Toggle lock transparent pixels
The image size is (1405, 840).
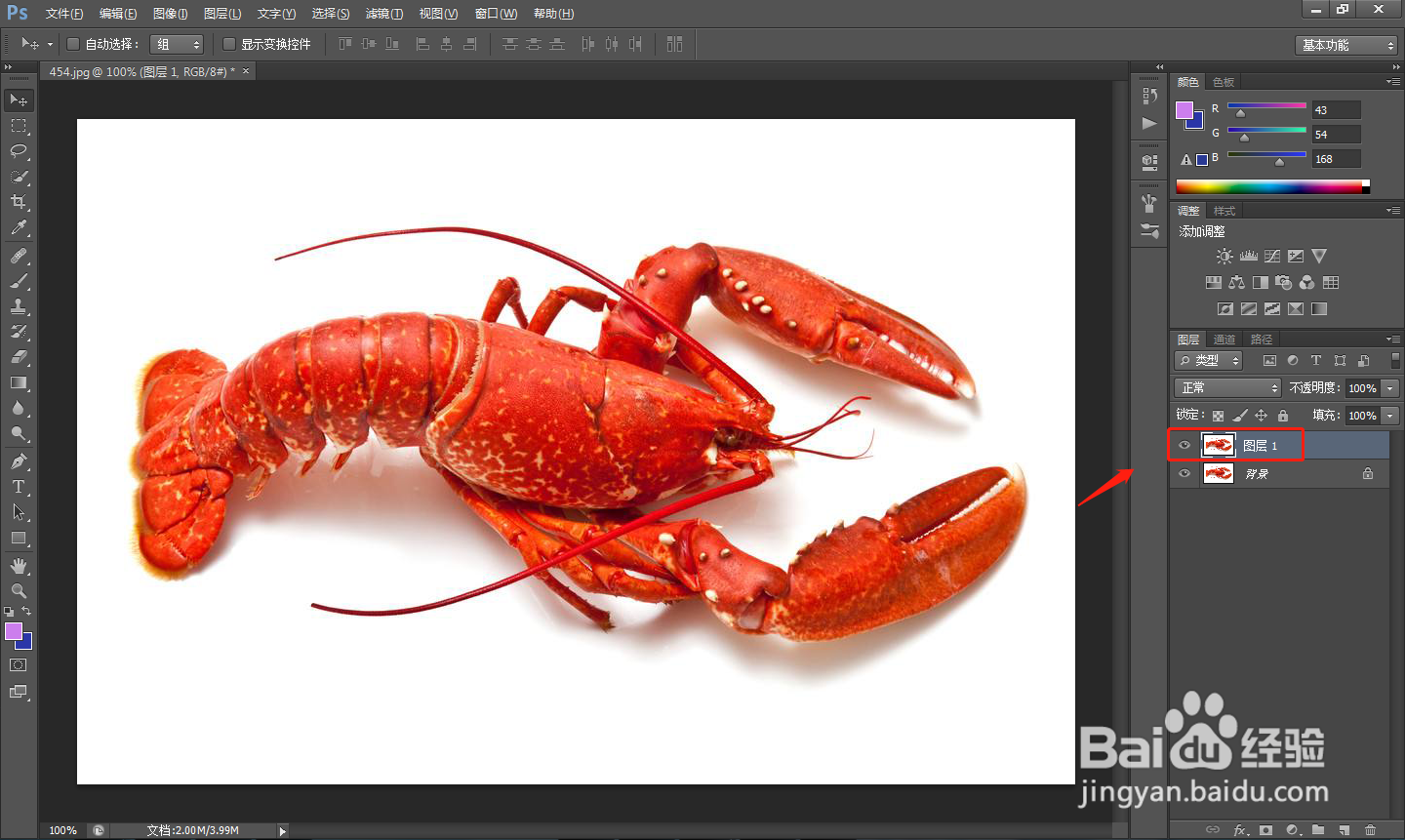(1218, 416)
